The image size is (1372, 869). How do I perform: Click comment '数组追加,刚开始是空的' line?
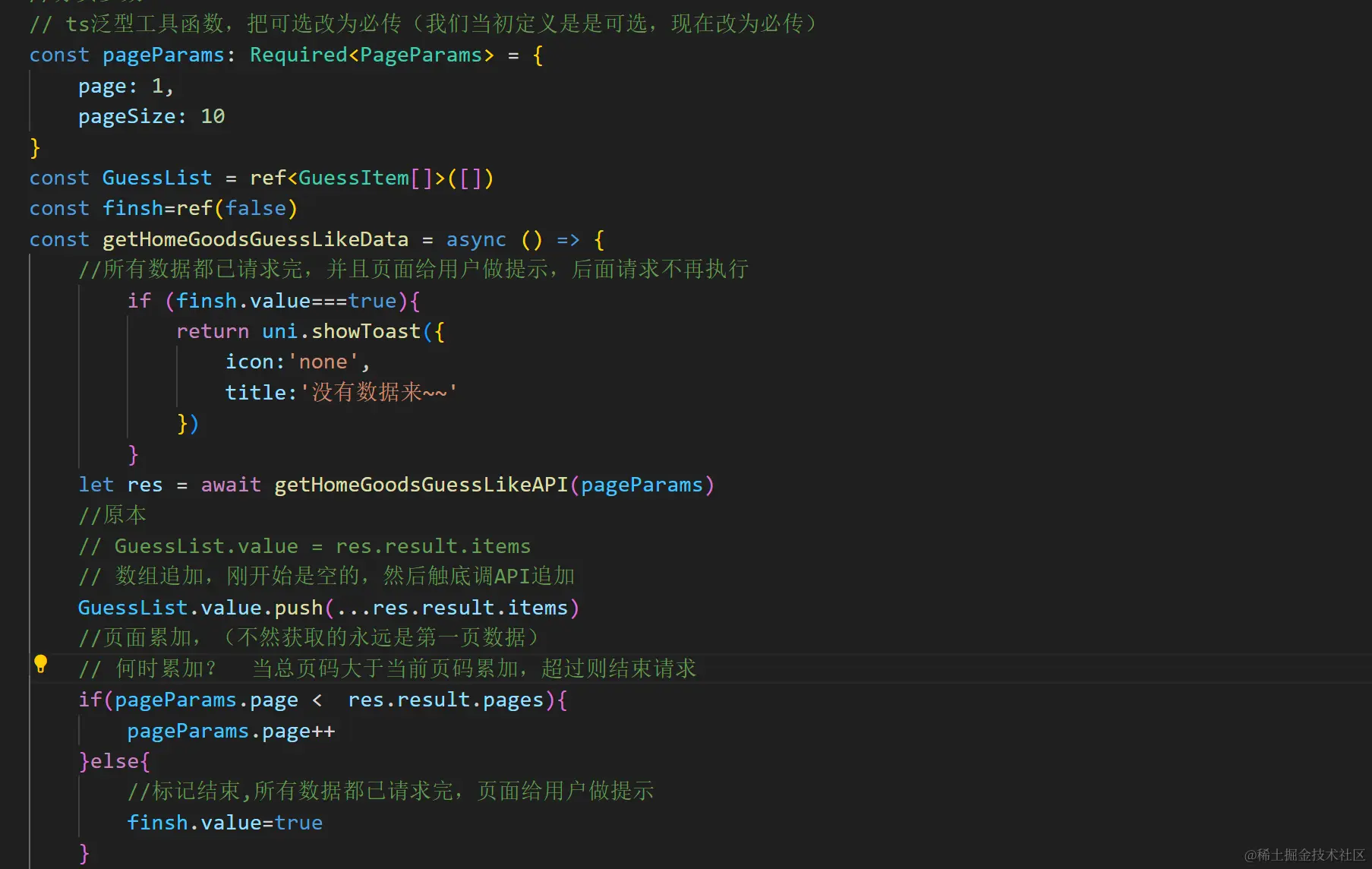click(326, 577)
